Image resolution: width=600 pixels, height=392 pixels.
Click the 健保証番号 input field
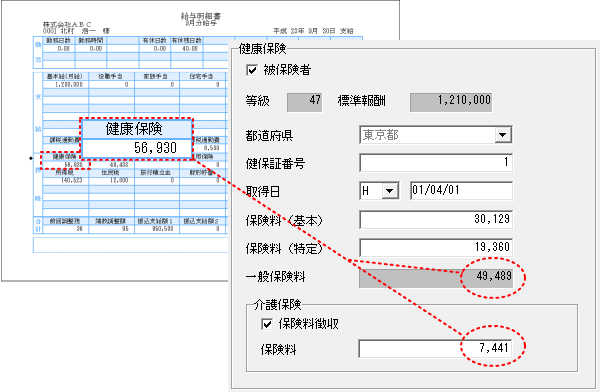click(436, 162)
